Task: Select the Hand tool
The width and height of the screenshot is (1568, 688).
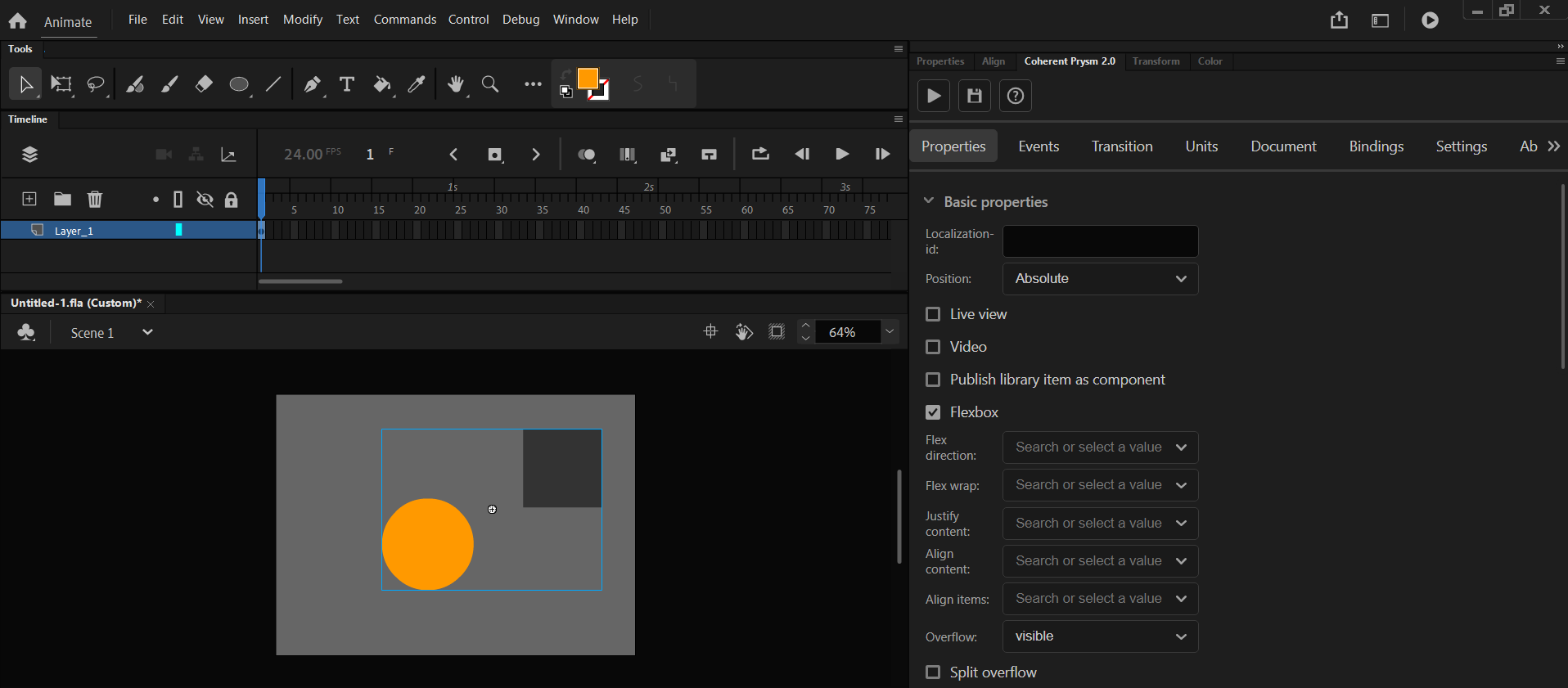Action: point(456,84)
